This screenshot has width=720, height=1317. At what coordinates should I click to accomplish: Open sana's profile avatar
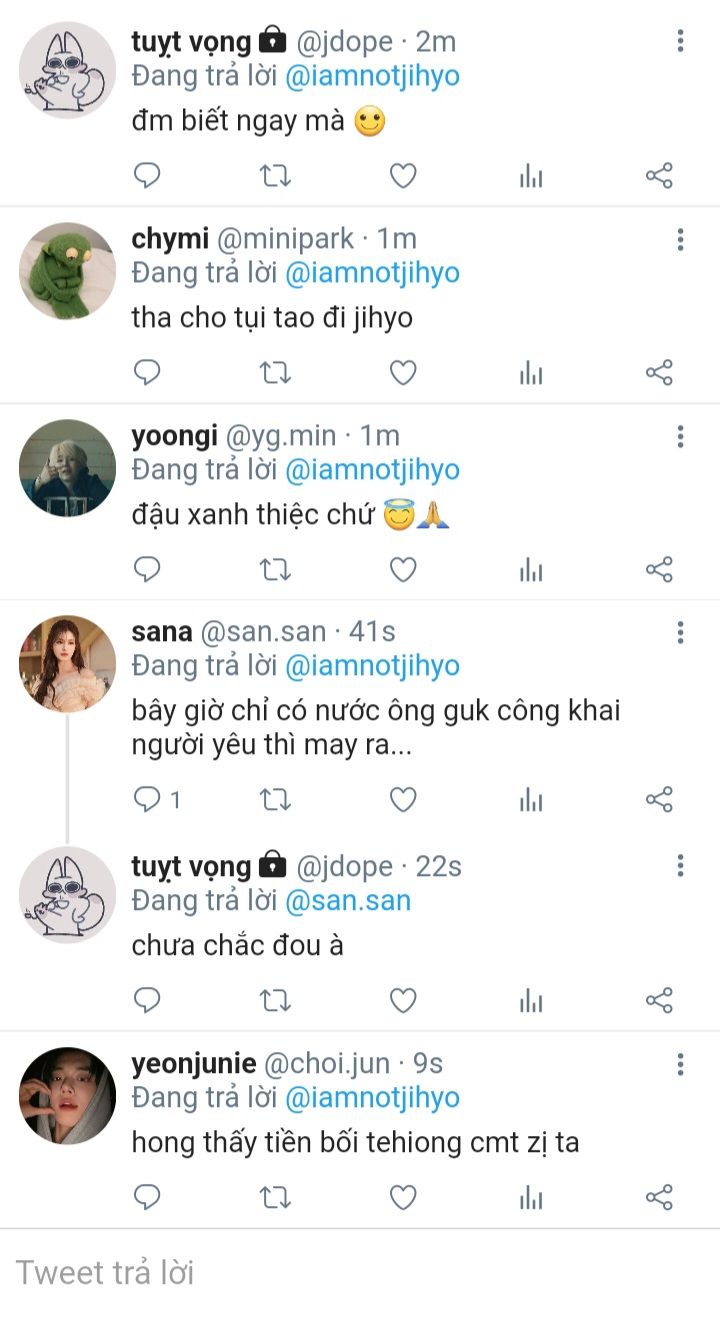[68, 663]
